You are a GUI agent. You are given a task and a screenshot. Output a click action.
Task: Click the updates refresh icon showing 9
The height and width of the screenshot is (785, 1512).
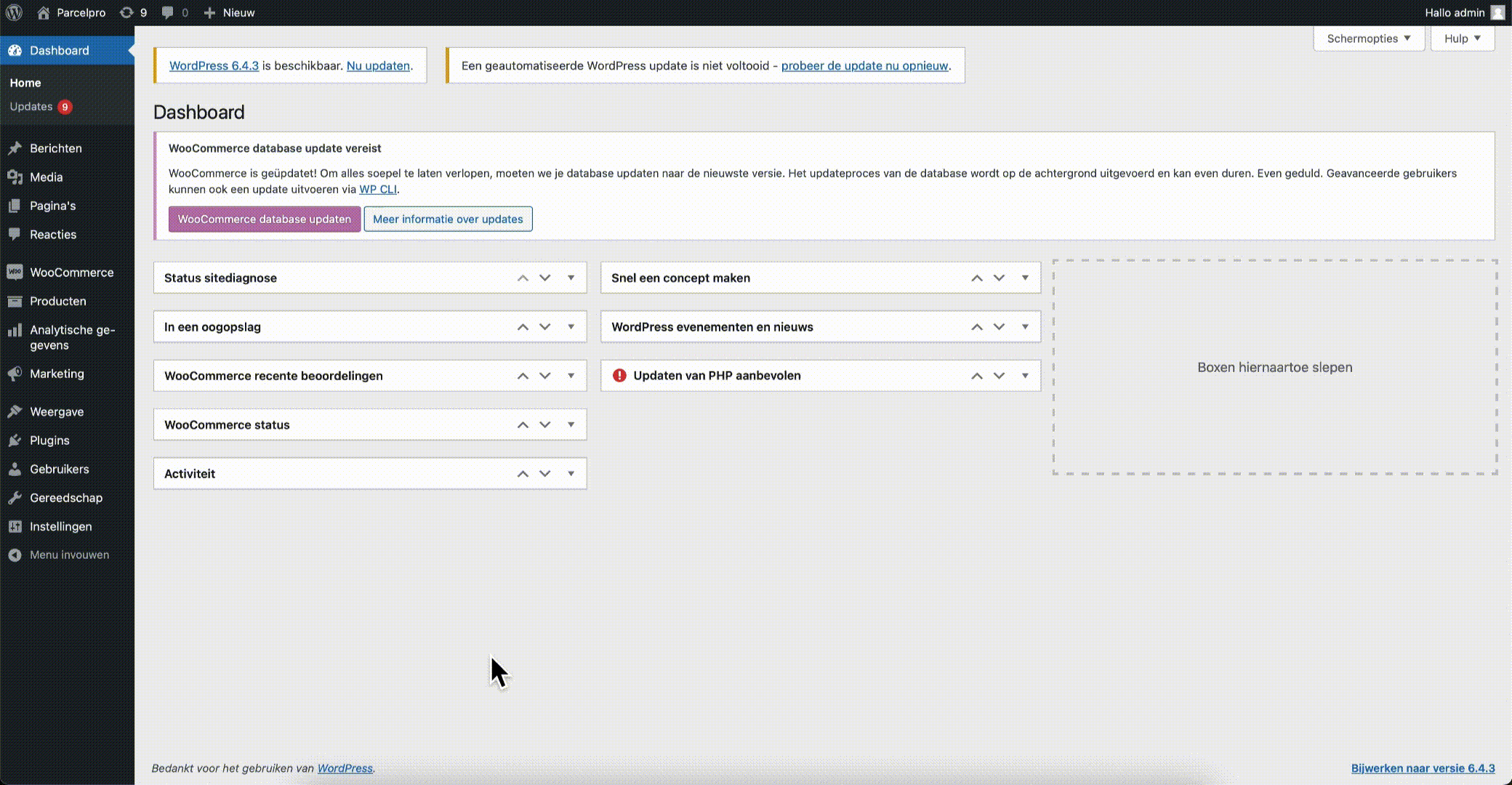(126, 12)
